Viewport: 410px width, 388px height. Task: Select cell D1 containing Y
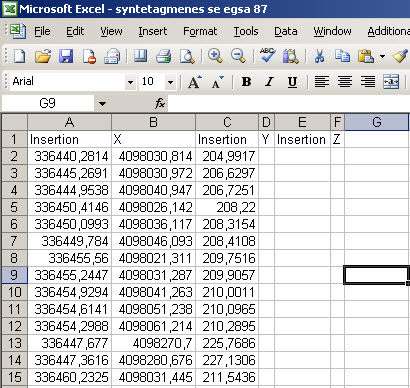266,139
